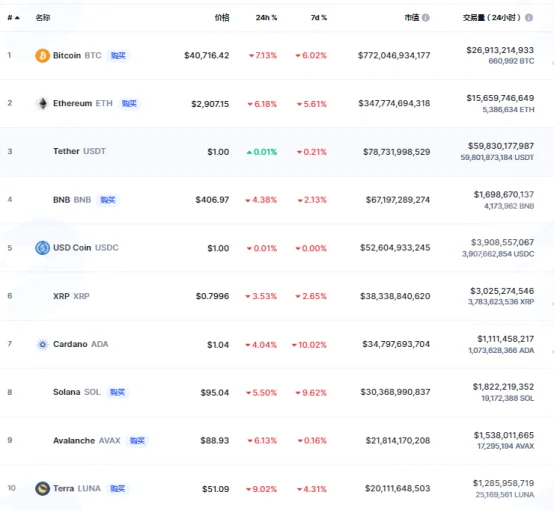
Task: Click the Cardano logo icon
Action: [x=42, y=344]
